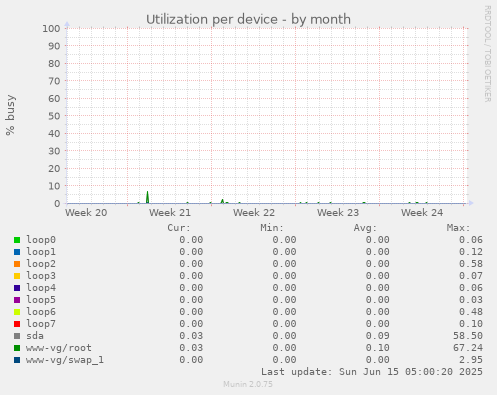
Task: Click the % busy axis label
Action: pos(10,115)
